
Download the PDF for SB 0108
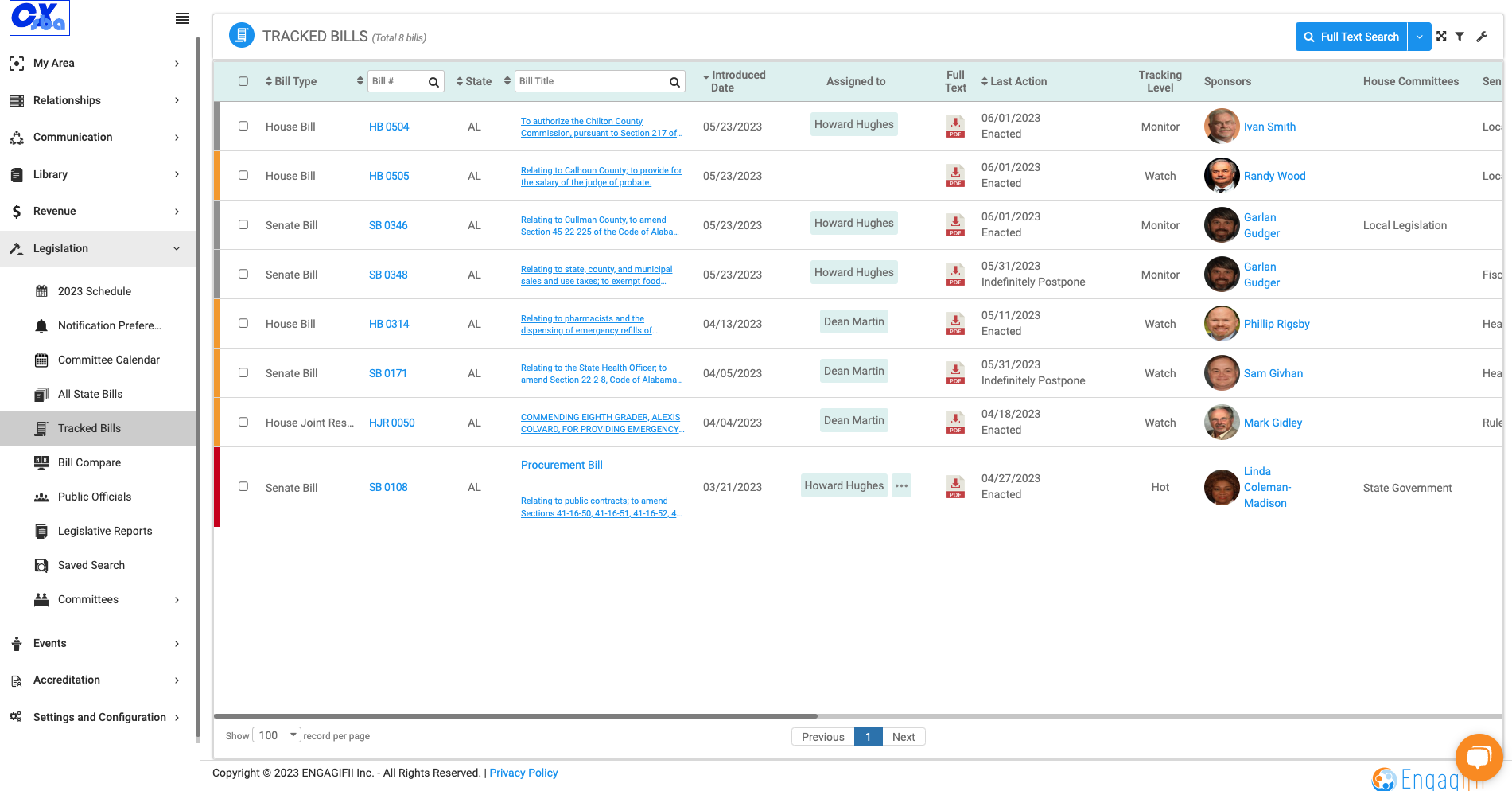tap(955, 487)
